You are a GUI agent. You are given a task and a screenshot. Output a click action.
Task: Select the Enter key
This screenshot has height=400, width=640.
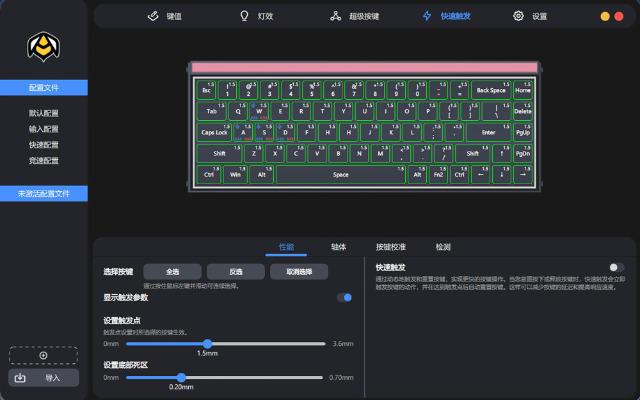489,132
